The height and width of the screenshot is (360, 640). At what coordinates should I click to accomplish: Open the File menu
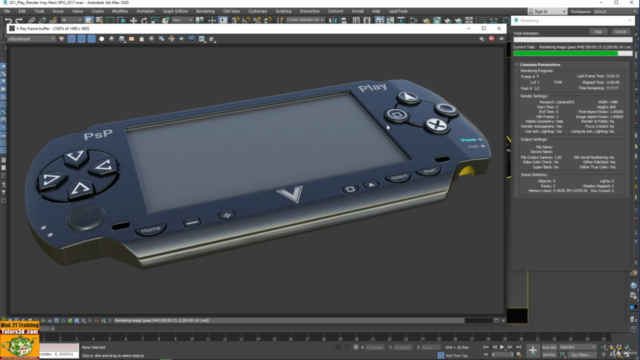(7, 11)
